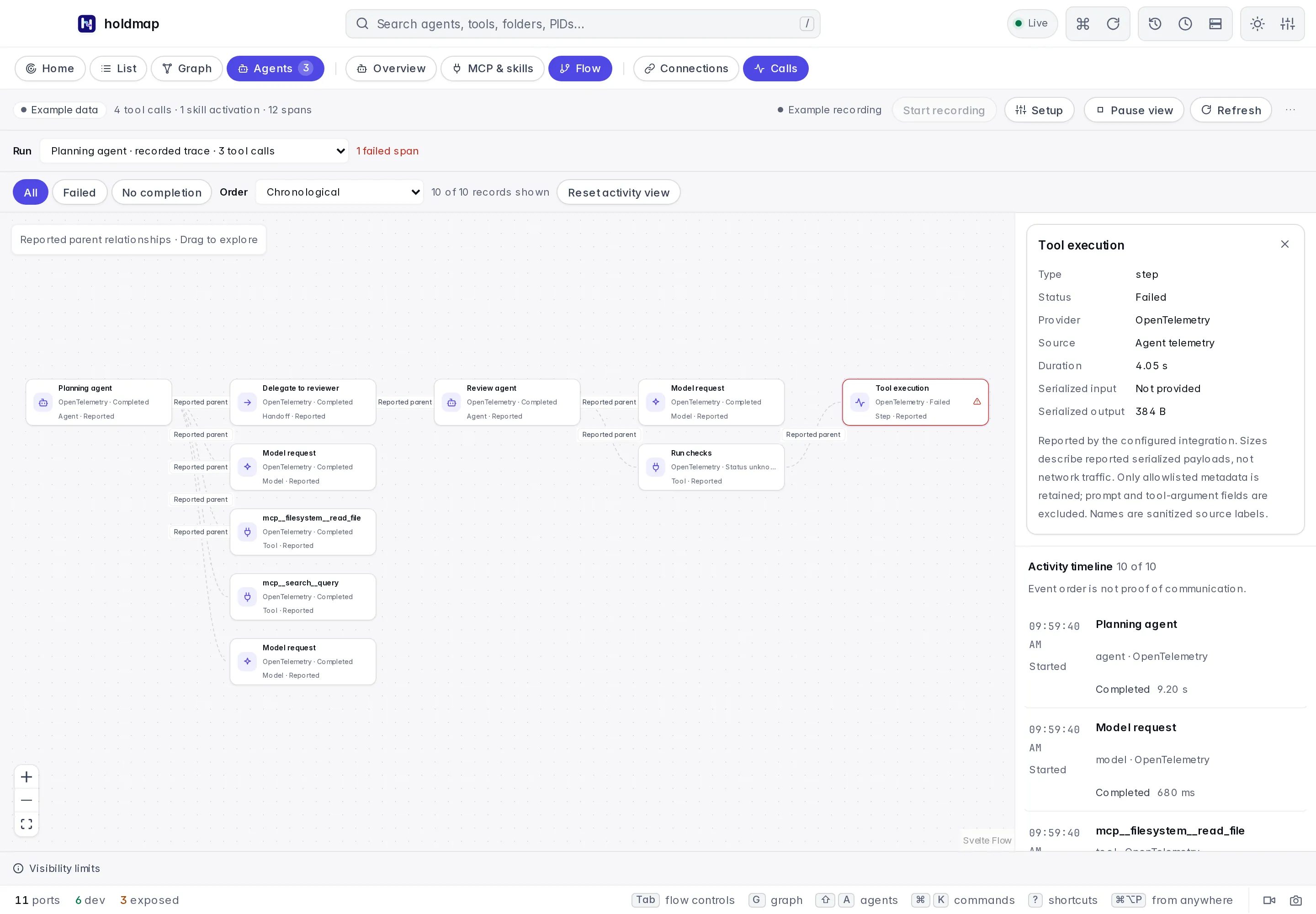Open the Order Chronological dropdown
Image resolution: width=1316 pixels, height=914 pixels.
[340, 192]
